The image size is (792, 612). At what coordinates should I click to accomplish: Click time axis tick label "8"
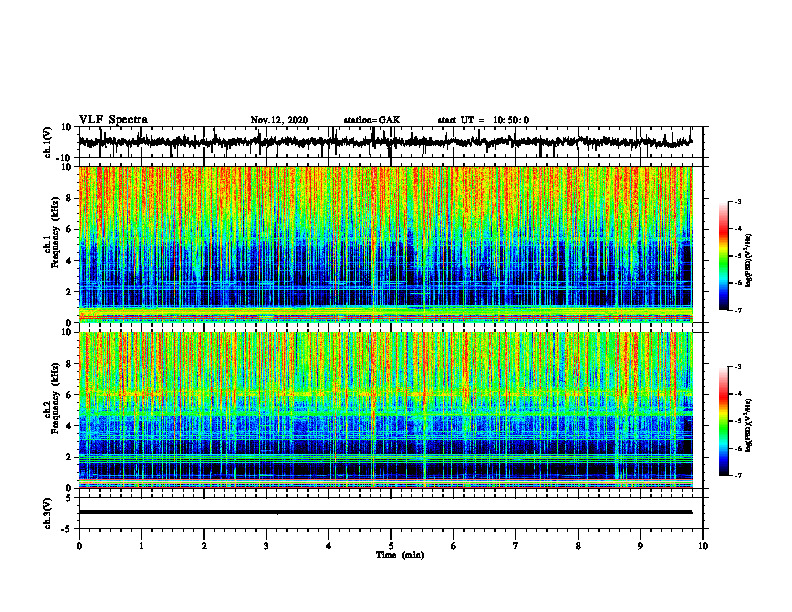[x=578, y=546]
